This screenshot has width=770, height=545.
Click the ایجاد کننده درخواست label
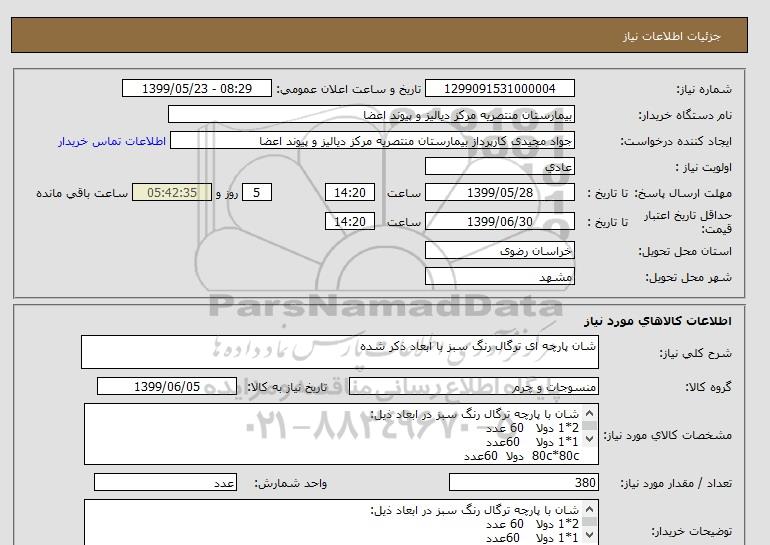[676, 141]
